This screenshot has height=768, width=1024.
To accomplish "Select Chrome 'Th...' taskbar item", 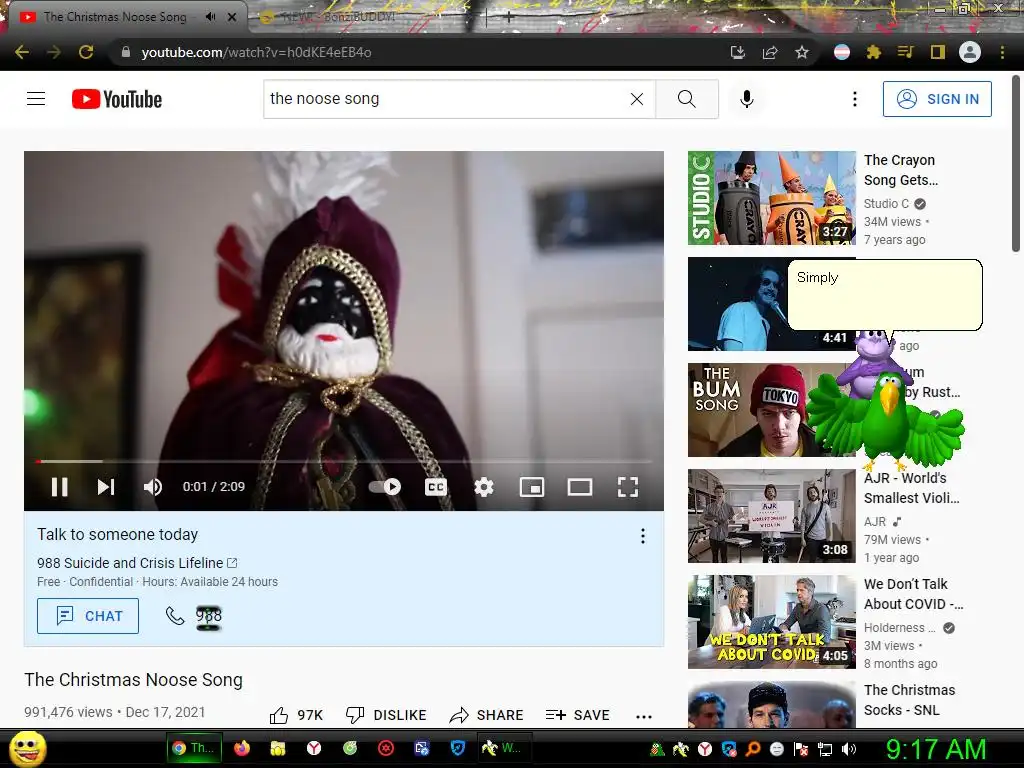I will click(193, 748).
